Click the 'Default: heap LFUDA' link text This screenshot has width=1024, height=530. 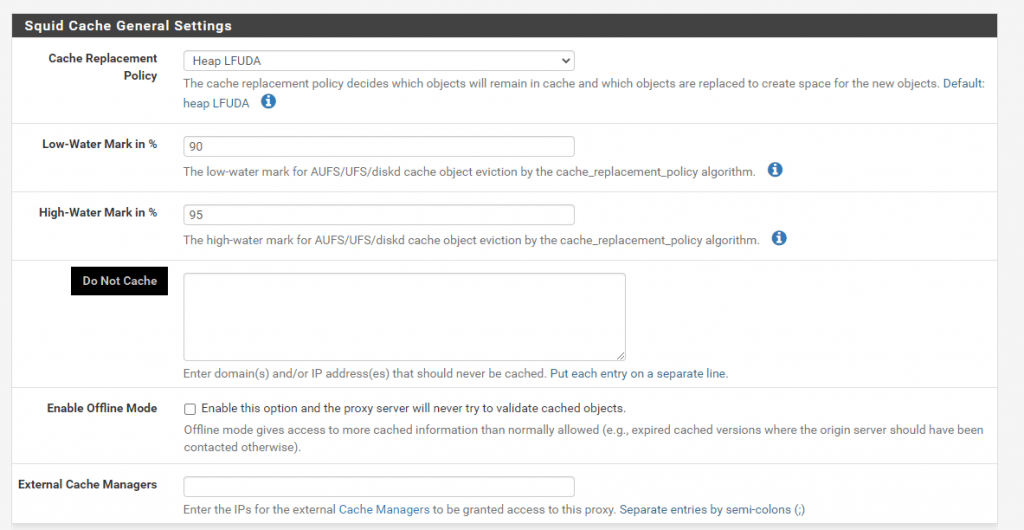coord(583,93)
